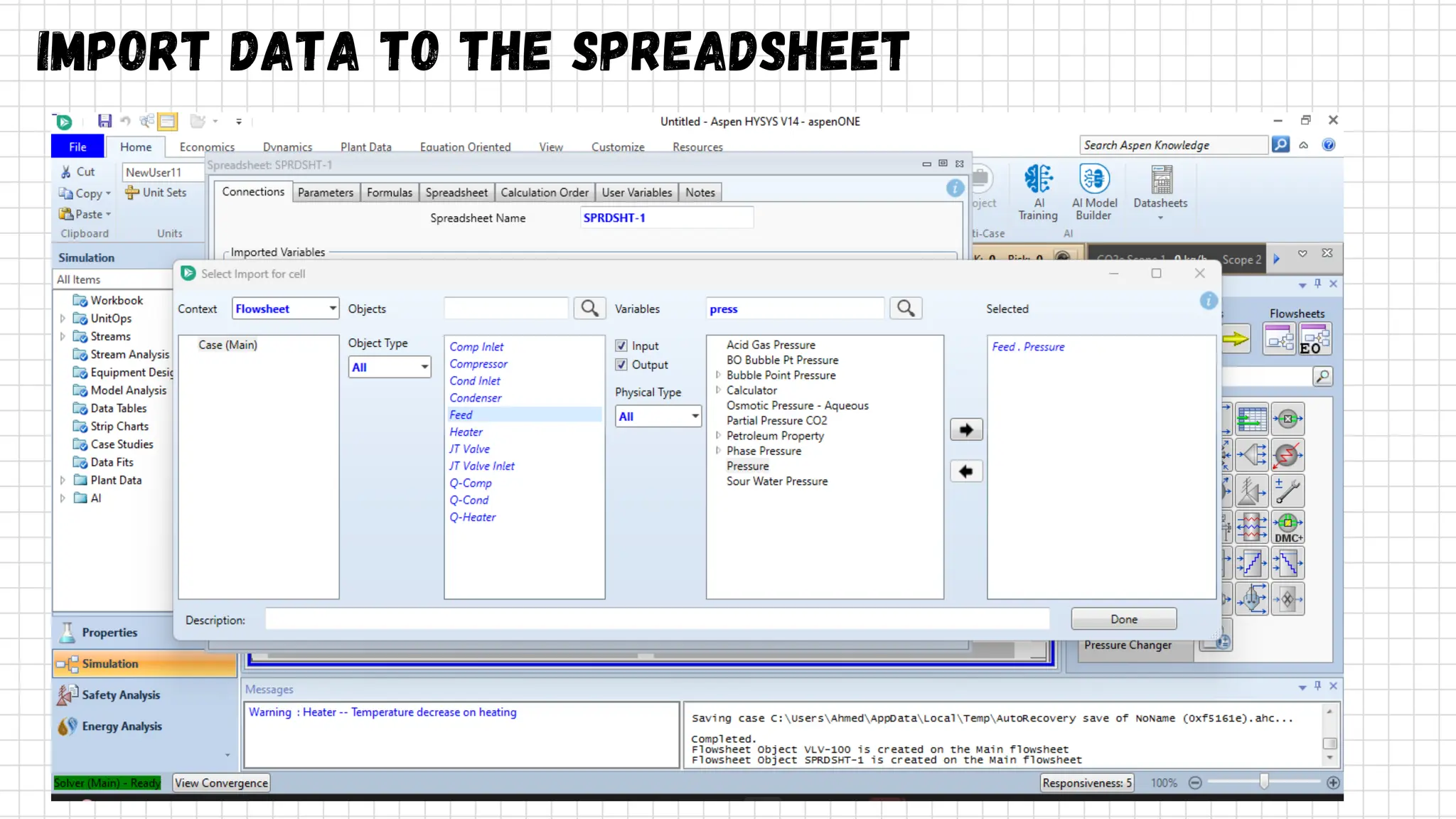
Task: Remove selection with left arrow button
Action: coord(966,471)
